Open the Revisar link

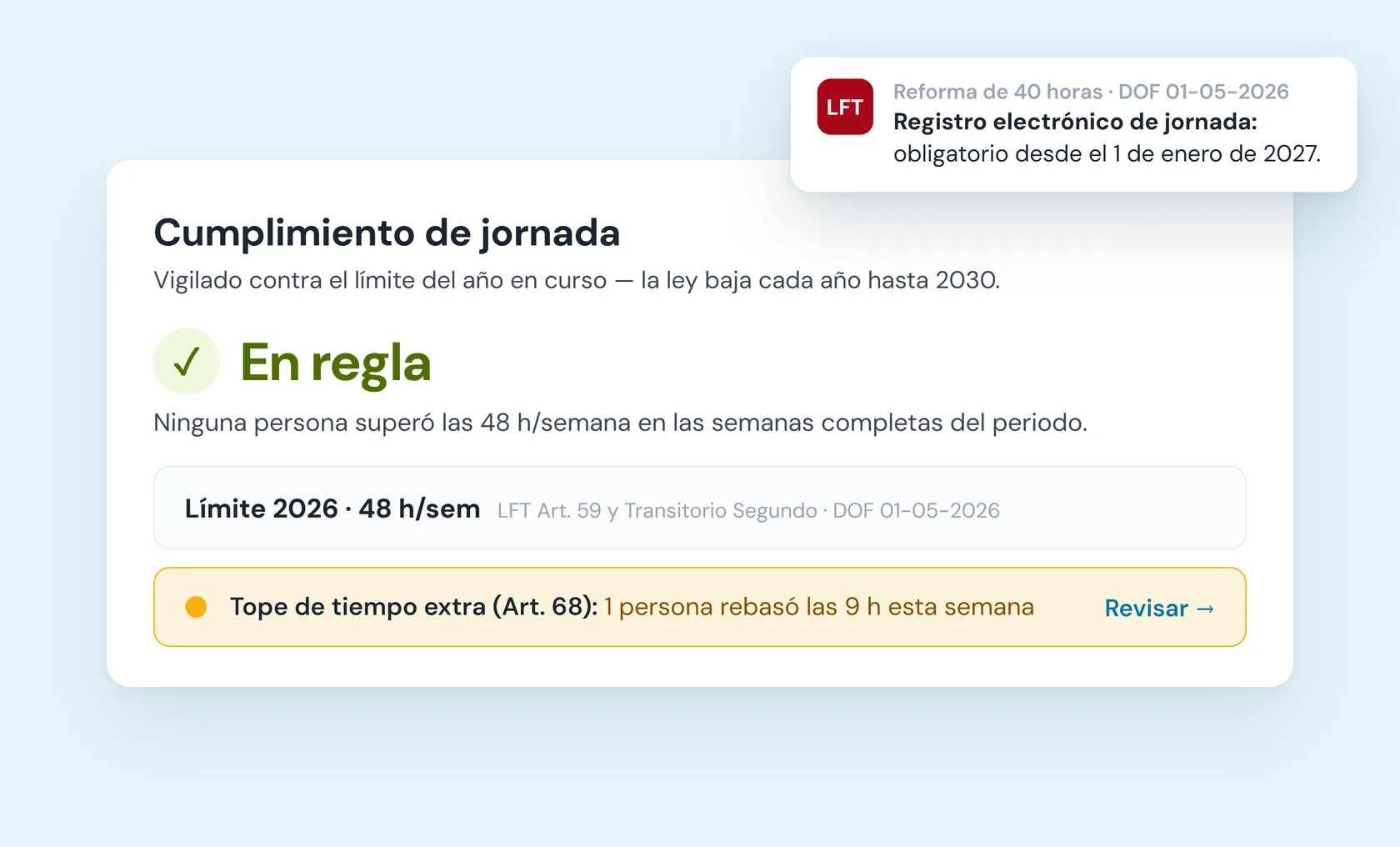(x=1159, y=608)
